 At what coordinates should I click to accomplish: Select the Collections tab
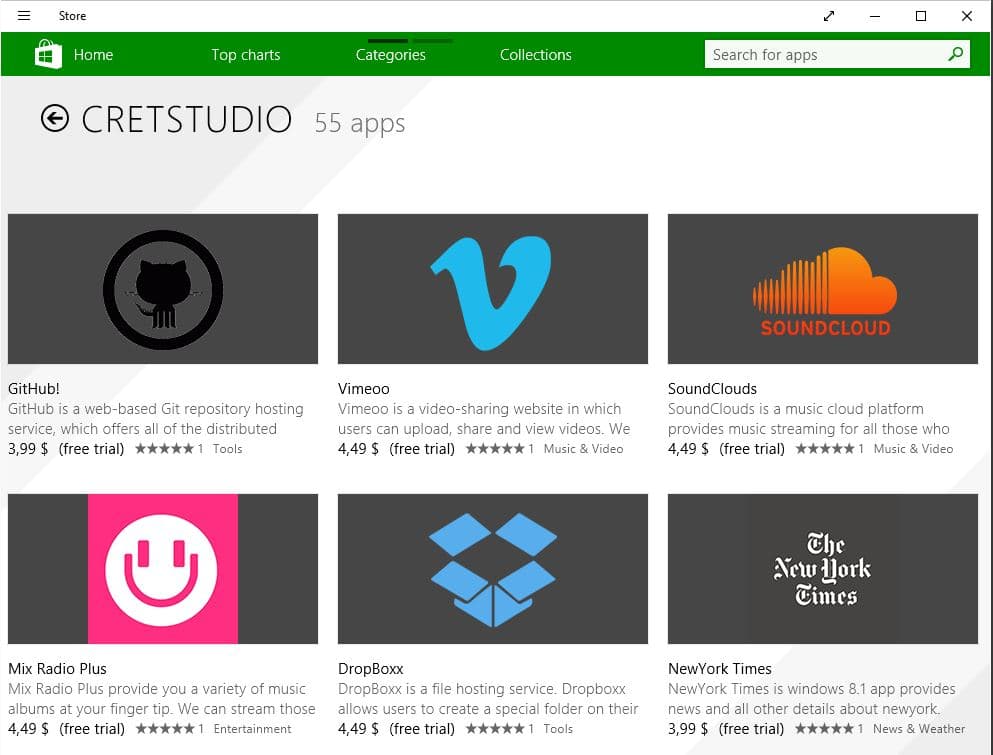(x=536, y=55)
